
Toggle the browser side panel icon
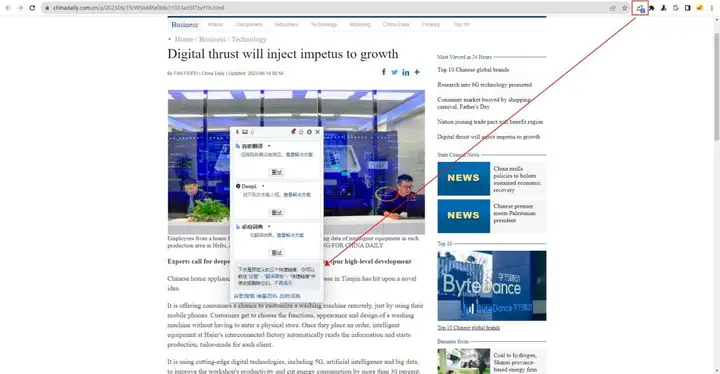coord(687,8)
